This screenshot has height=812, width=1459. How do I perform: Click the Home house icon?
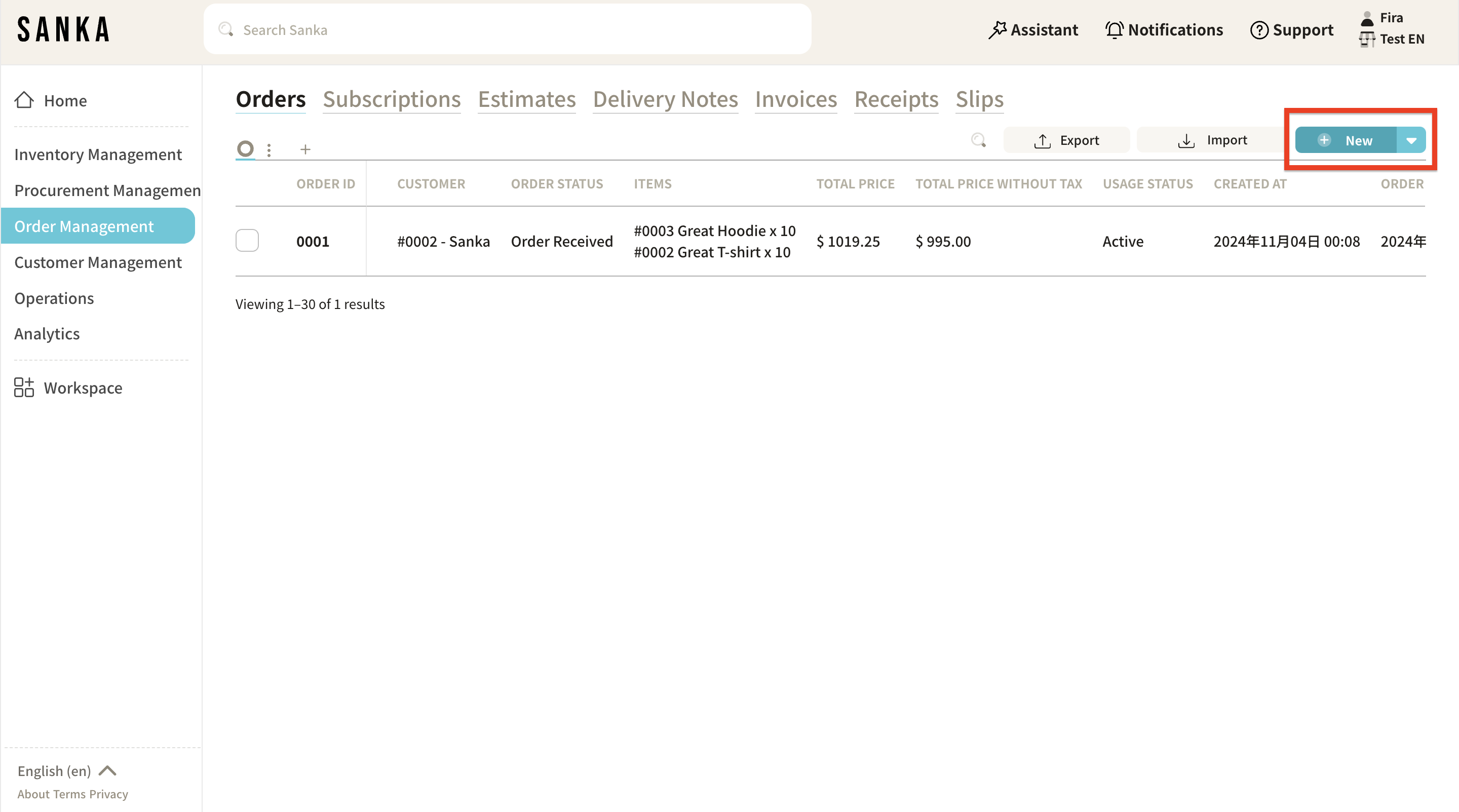pyautogui.click(x=24, y=100)
